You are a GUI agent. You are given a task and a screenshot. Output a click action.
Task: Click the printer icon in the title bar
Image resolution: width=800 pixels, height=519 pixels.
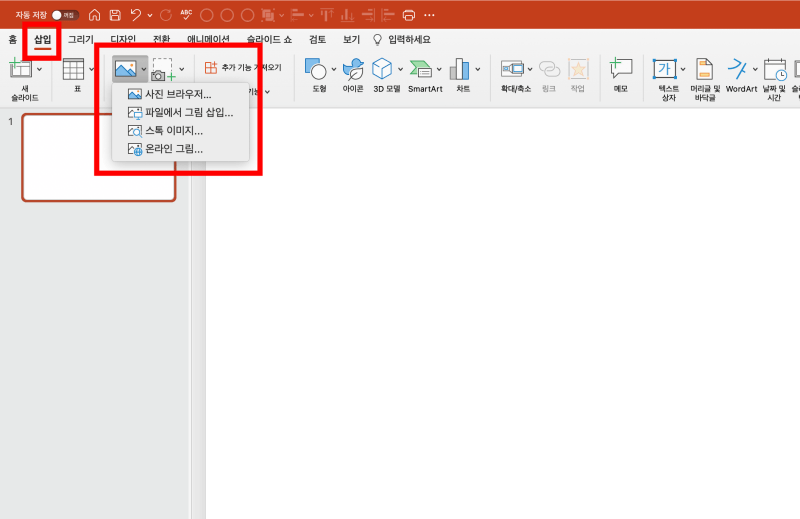pyautogui.click(x=409, y=15)
